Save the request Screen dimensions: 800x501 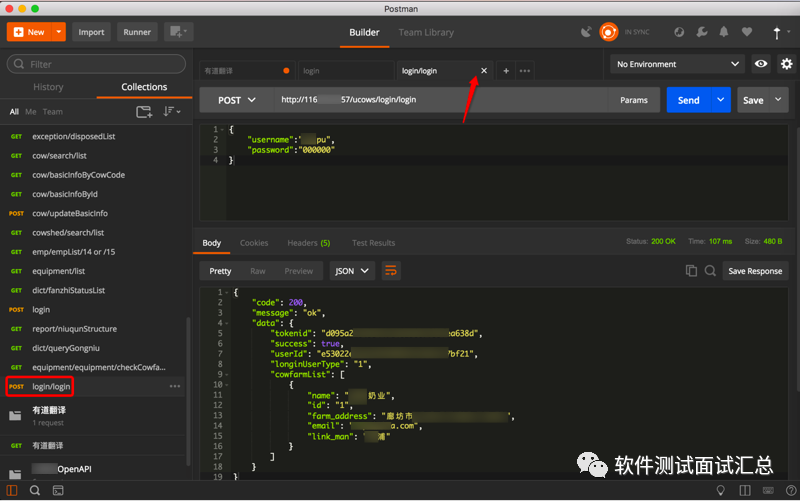coord(753,100)
